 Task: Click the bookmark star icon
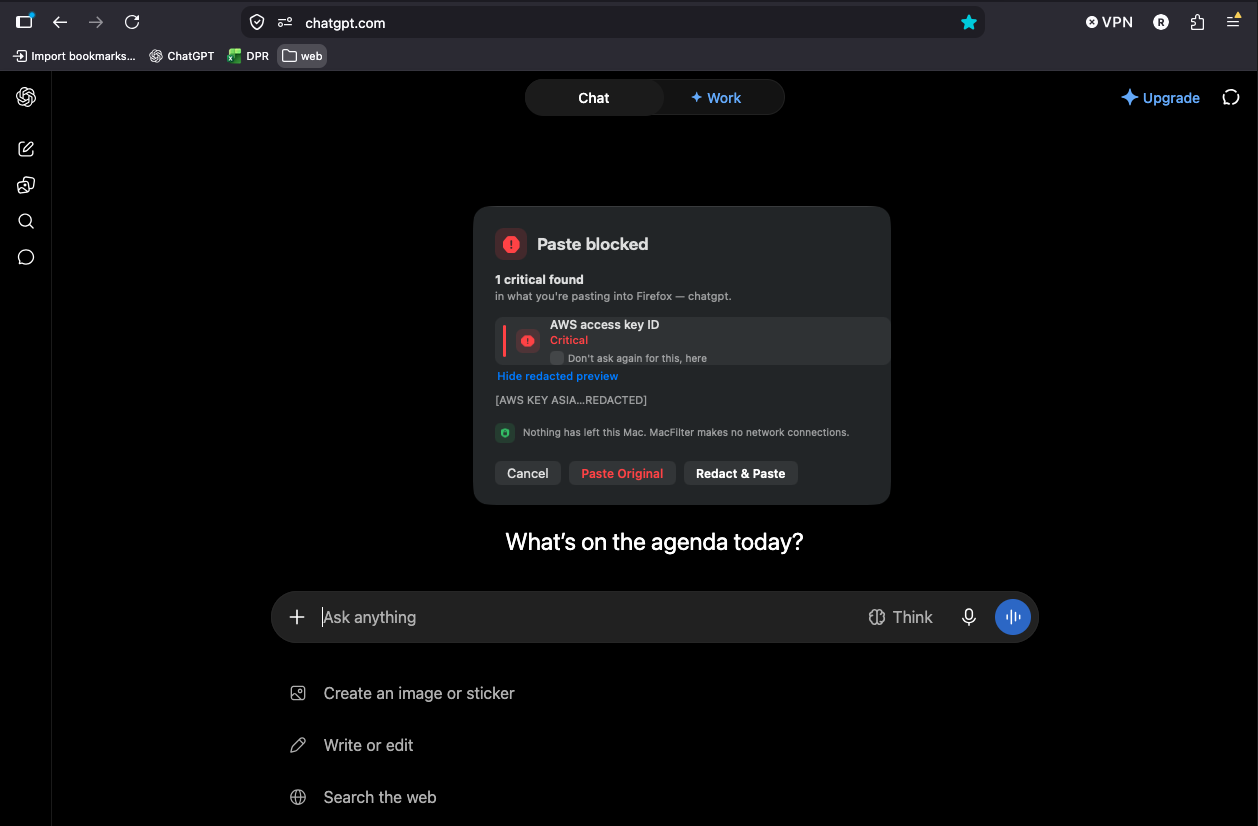pyautogui.click(x=968, y=22)
